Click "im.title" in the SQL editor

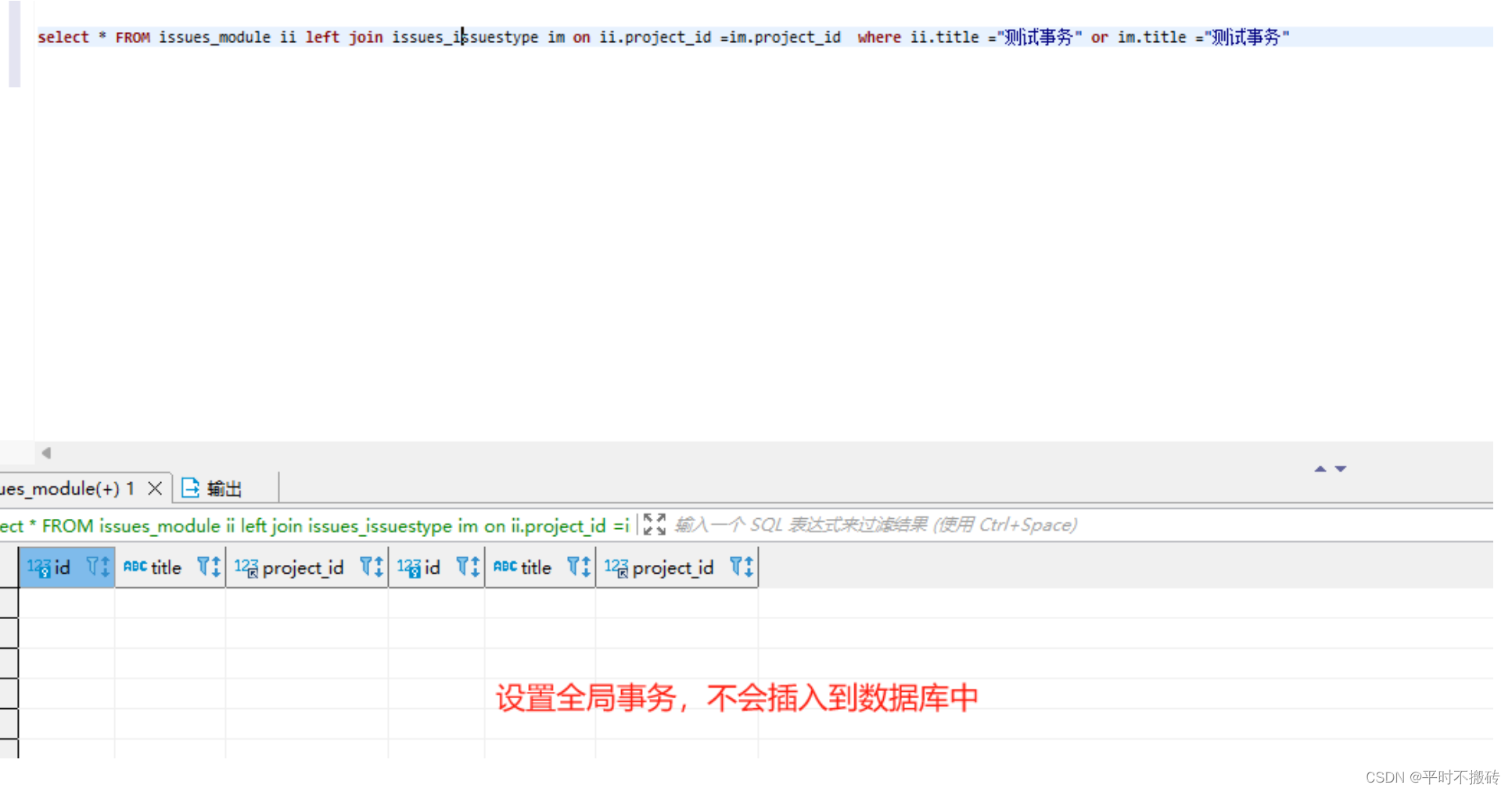(1151, 37)
